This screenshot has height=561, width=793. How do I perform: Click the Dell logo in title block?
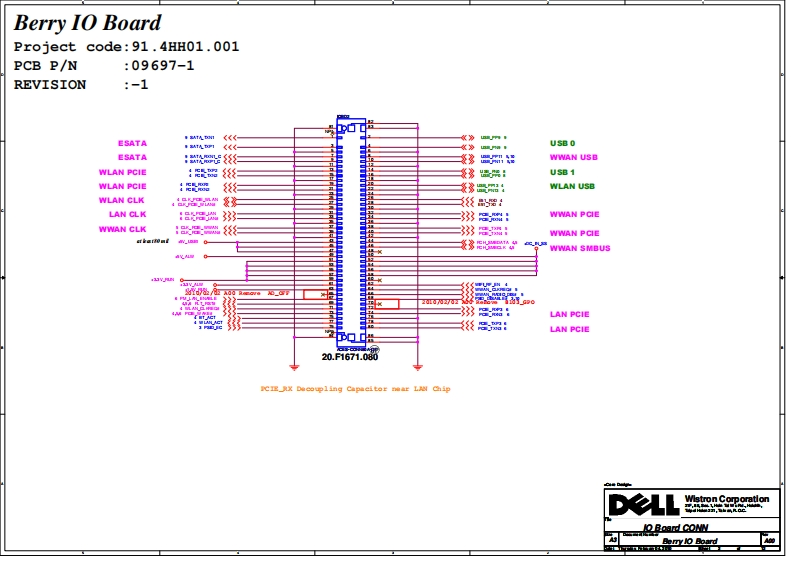pyautogui.click(x=643, y=503)
